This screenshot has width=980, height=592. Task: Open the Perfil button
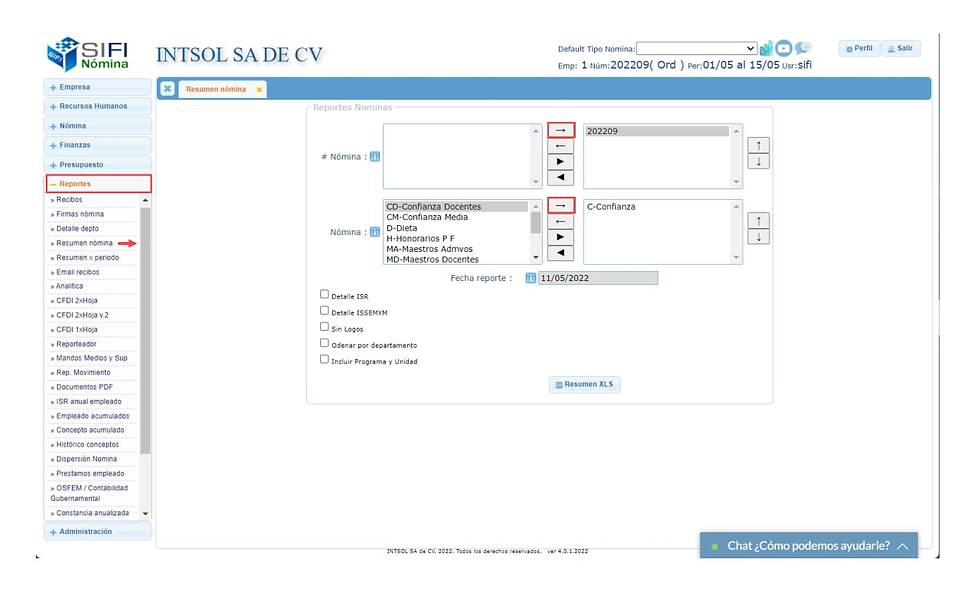859,48
